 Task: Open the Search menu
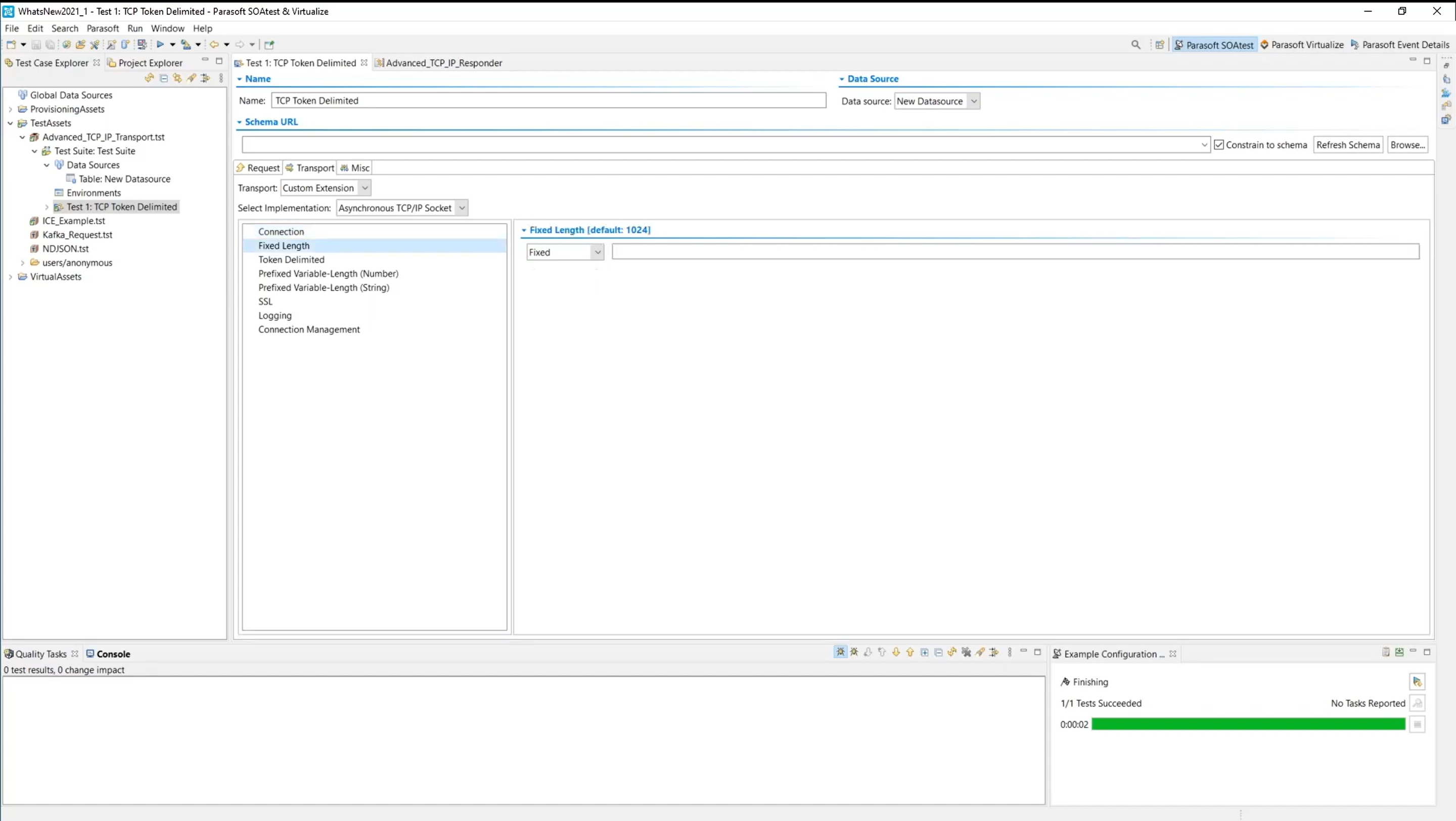(x=64, y=28)
